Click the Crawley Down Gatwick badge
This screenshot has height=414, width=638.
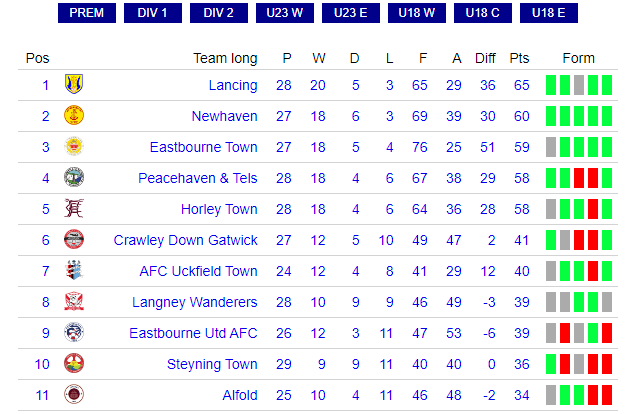coord(74,239)
